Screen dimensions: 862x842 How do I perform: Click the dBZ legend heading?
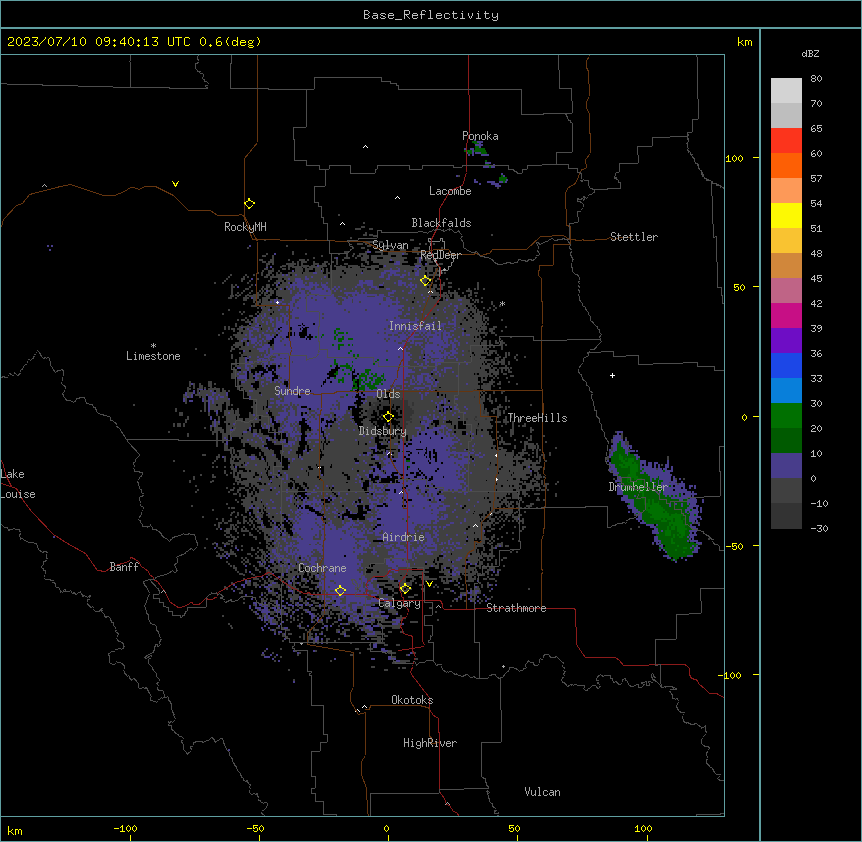810,53
